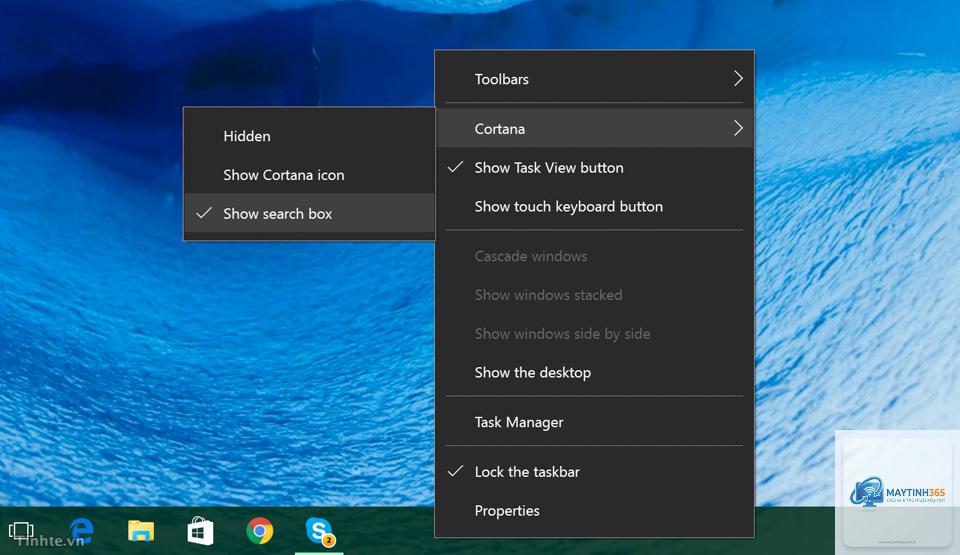Open Microsoft Edge from the taskbar

81,530
